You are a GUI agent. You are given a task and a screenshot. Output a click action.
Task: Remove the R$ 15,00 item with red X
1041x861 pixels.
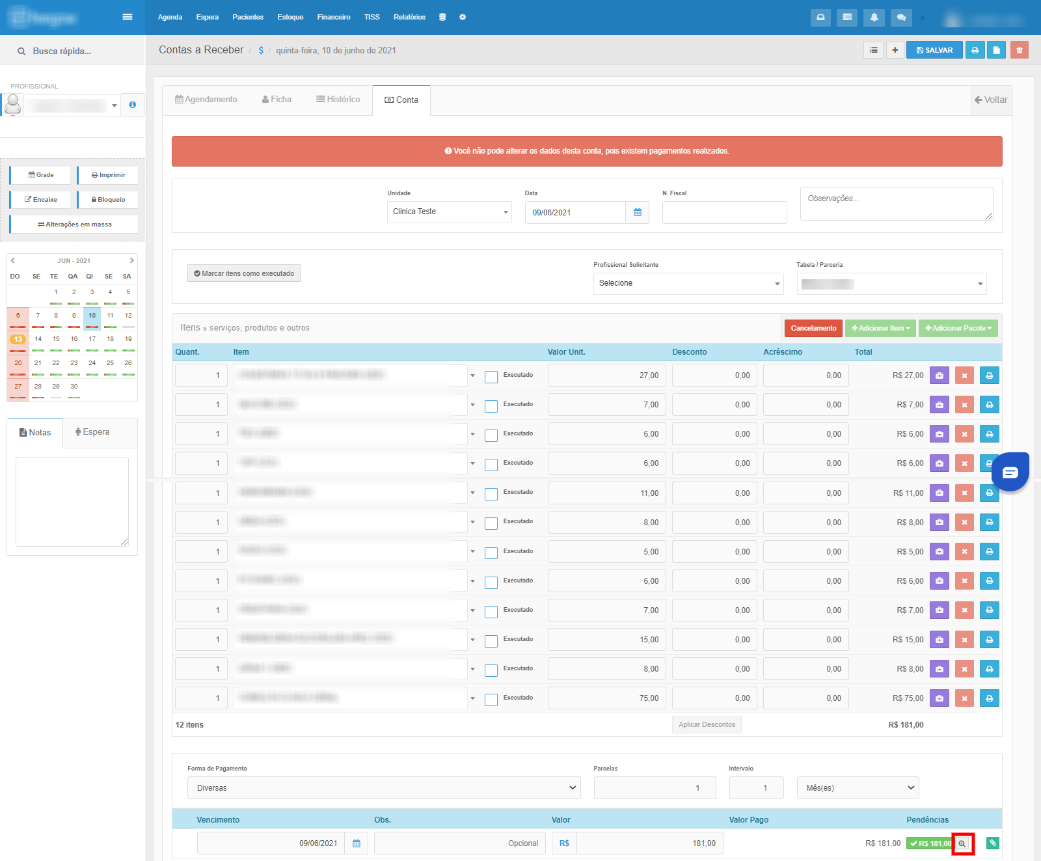pyautogui.click(x=965, y=640)
